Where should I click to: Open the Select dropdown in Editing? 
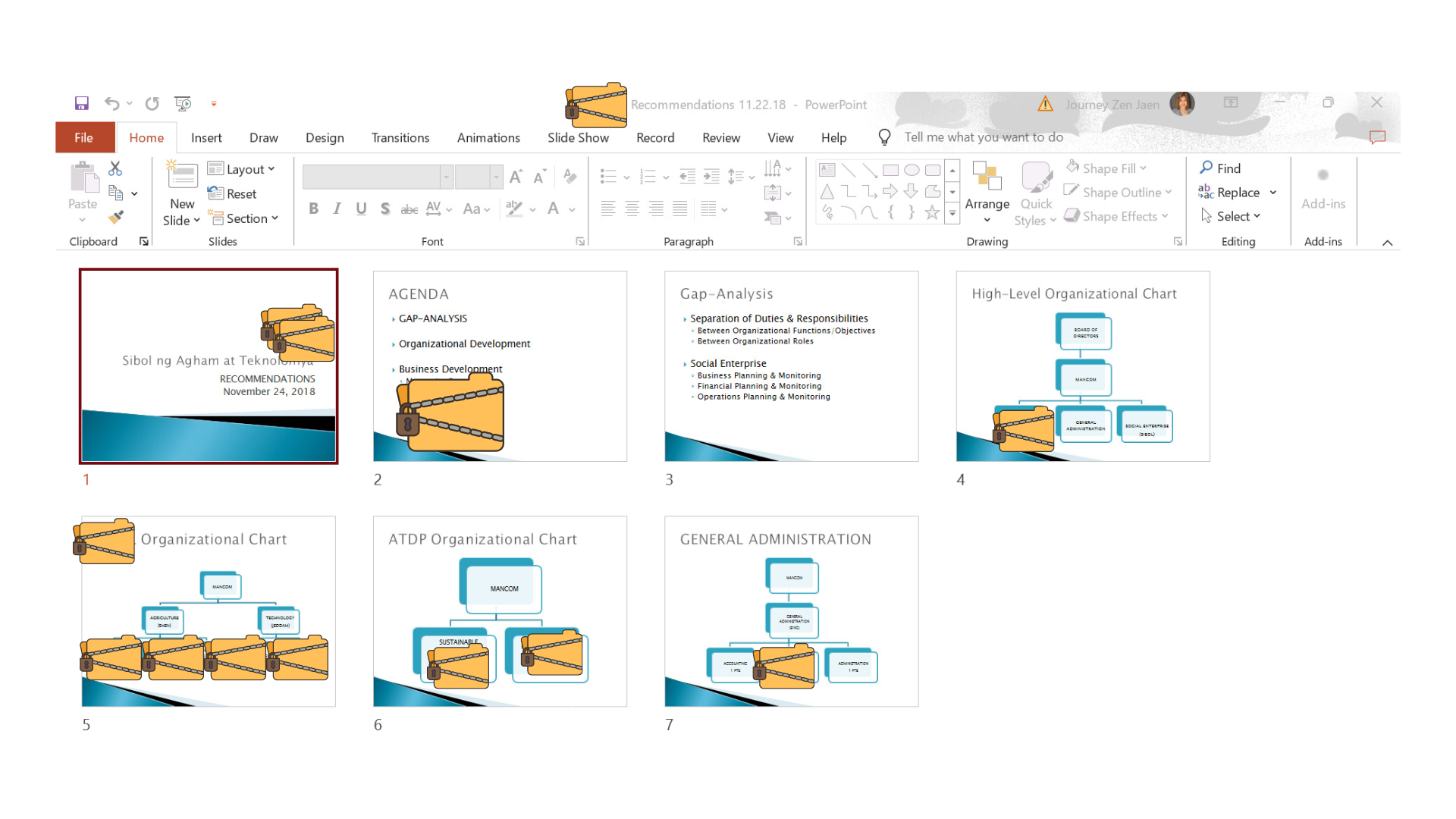tap(1232, 216)
